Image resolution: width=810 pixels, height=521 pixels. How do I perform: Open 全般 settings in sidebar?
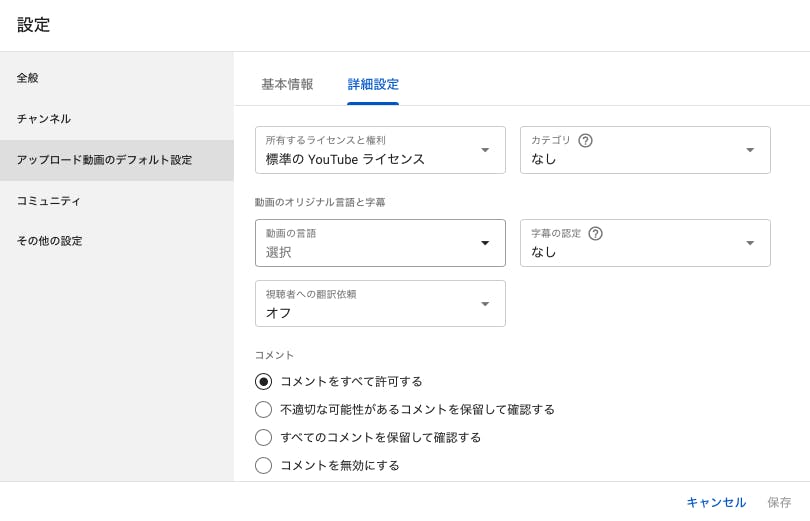(28, 78)
